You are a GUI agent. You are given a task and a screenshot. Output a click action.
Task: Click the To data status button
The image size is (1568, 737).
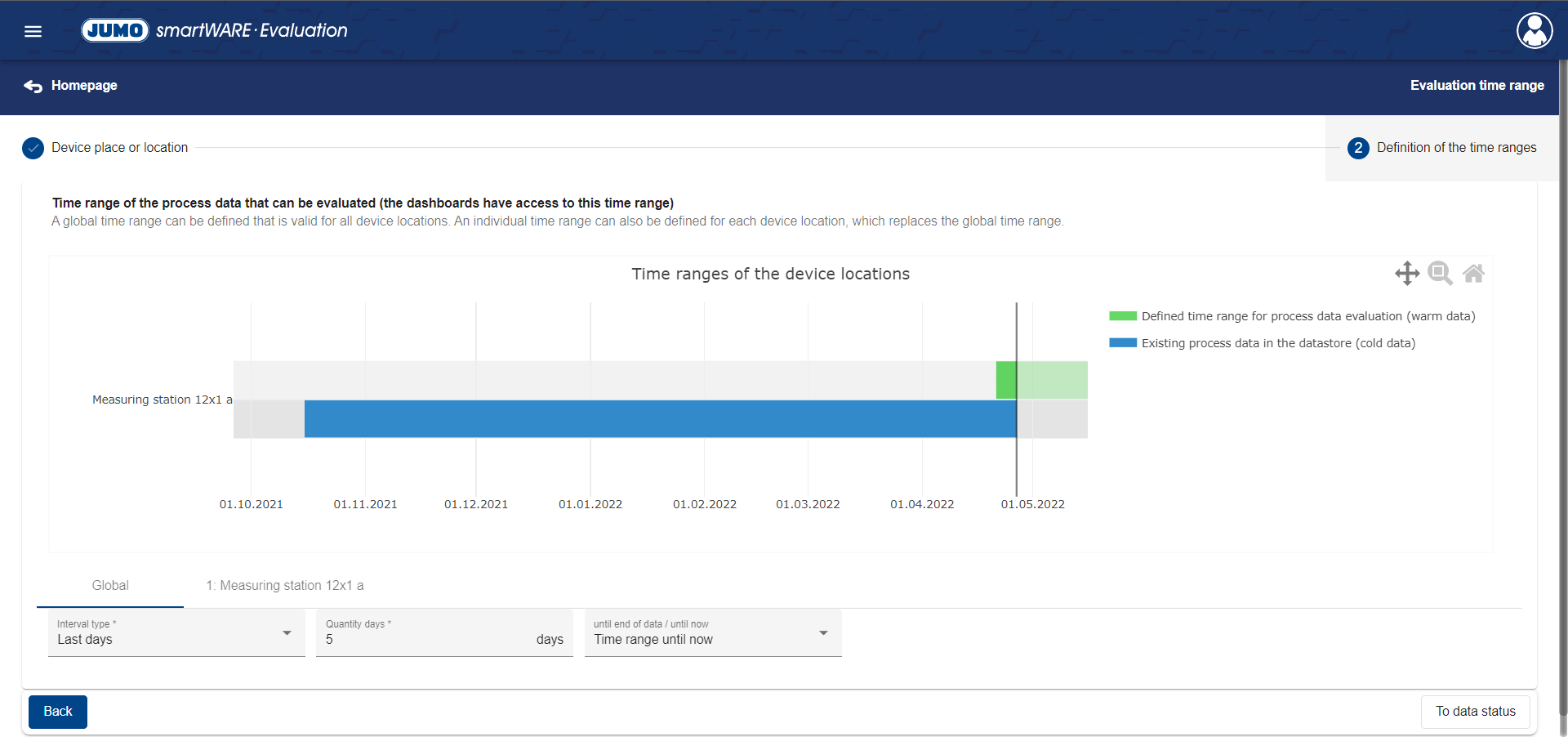[x=1475, y=712]
